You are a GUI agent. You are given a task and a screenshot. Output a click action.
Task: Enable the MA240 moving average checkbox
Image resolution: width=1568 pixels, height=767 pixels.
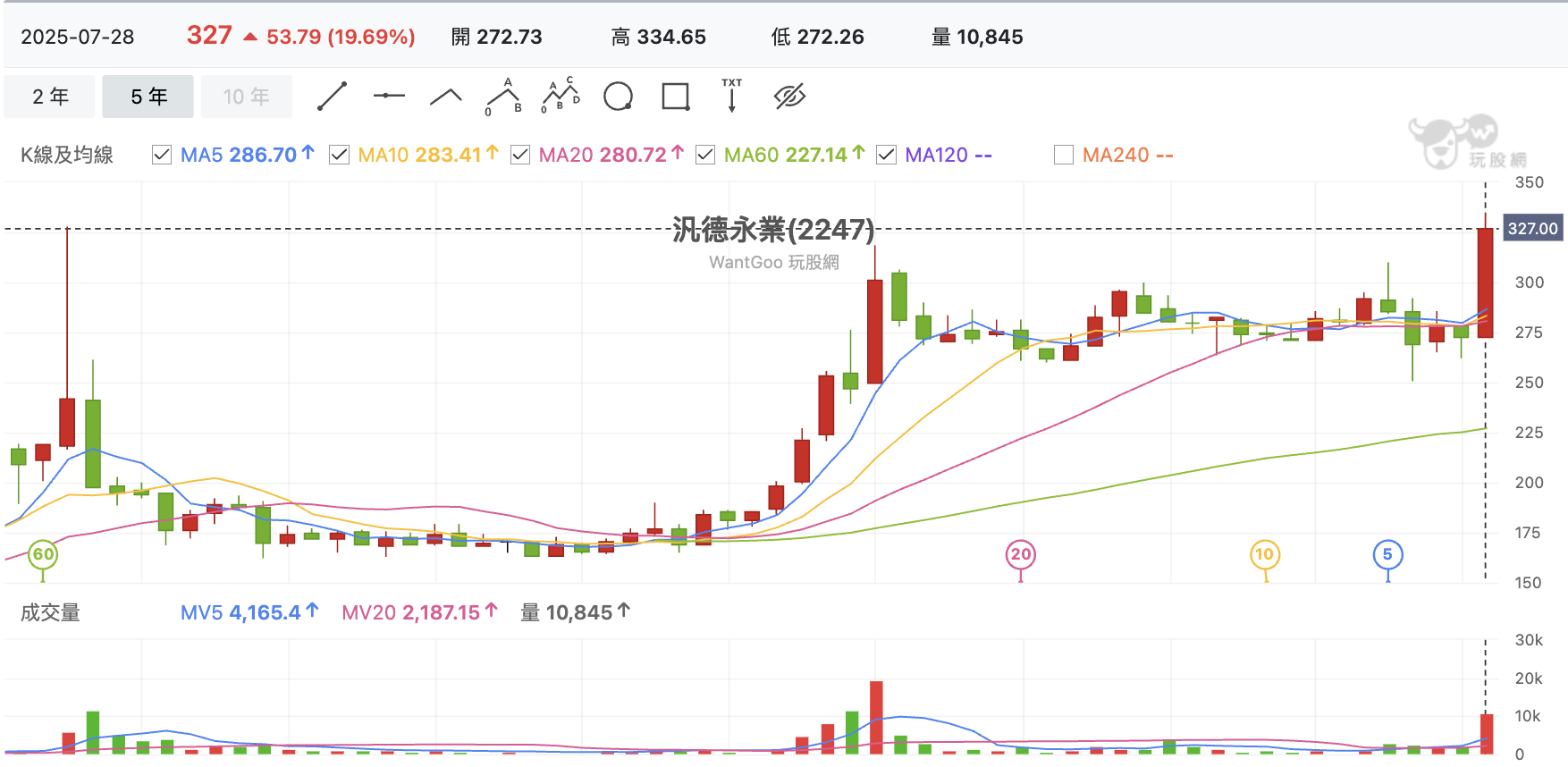pyautogui.click(x=1064, y=156)
